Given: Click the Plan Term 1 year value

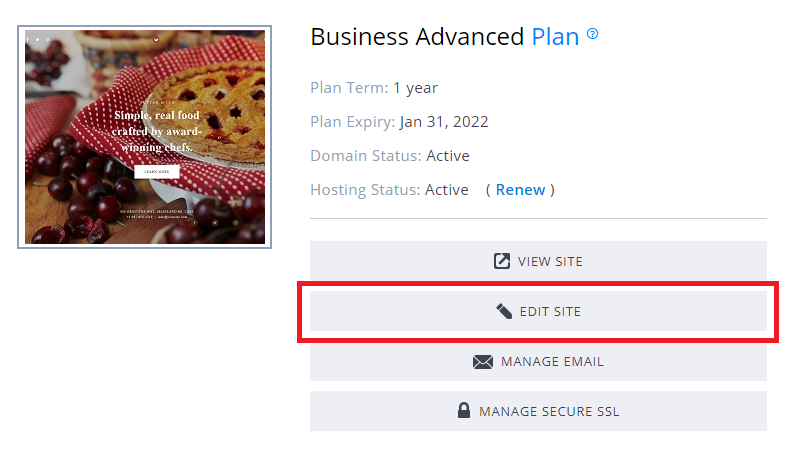Looking at the screenshot, I should pos(415,88).
